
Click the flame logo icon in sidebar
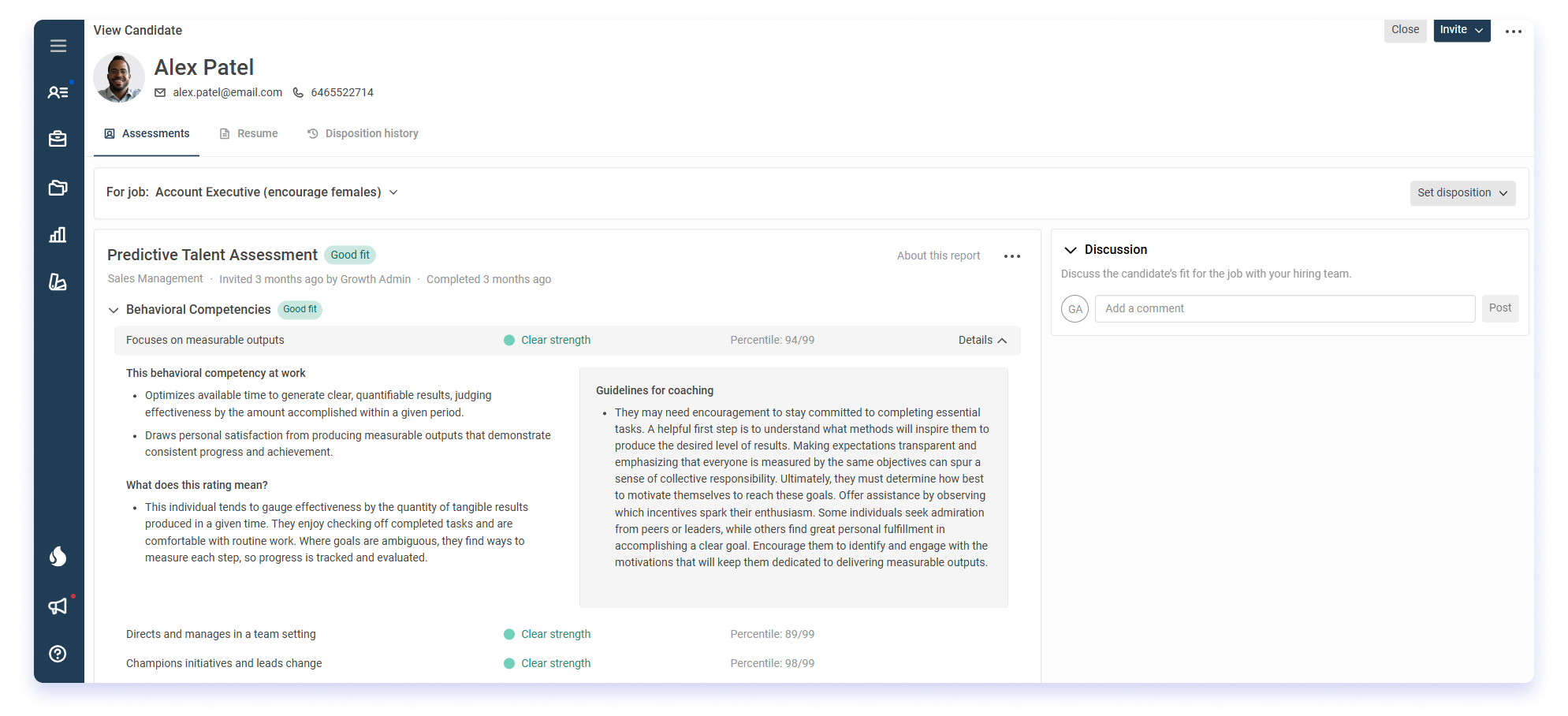click(x=58, y=557)
